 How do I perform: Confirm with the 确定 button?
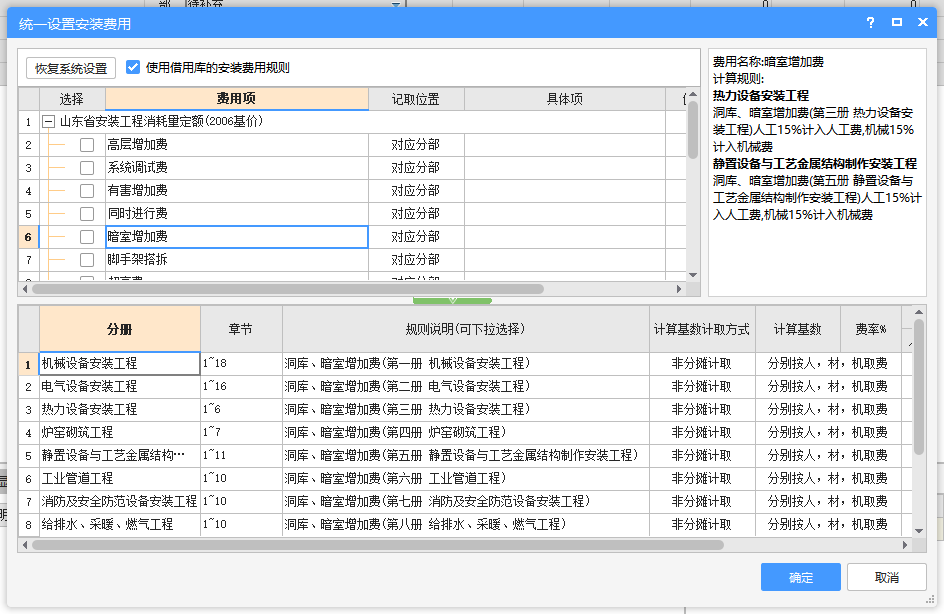pos(801,577)
